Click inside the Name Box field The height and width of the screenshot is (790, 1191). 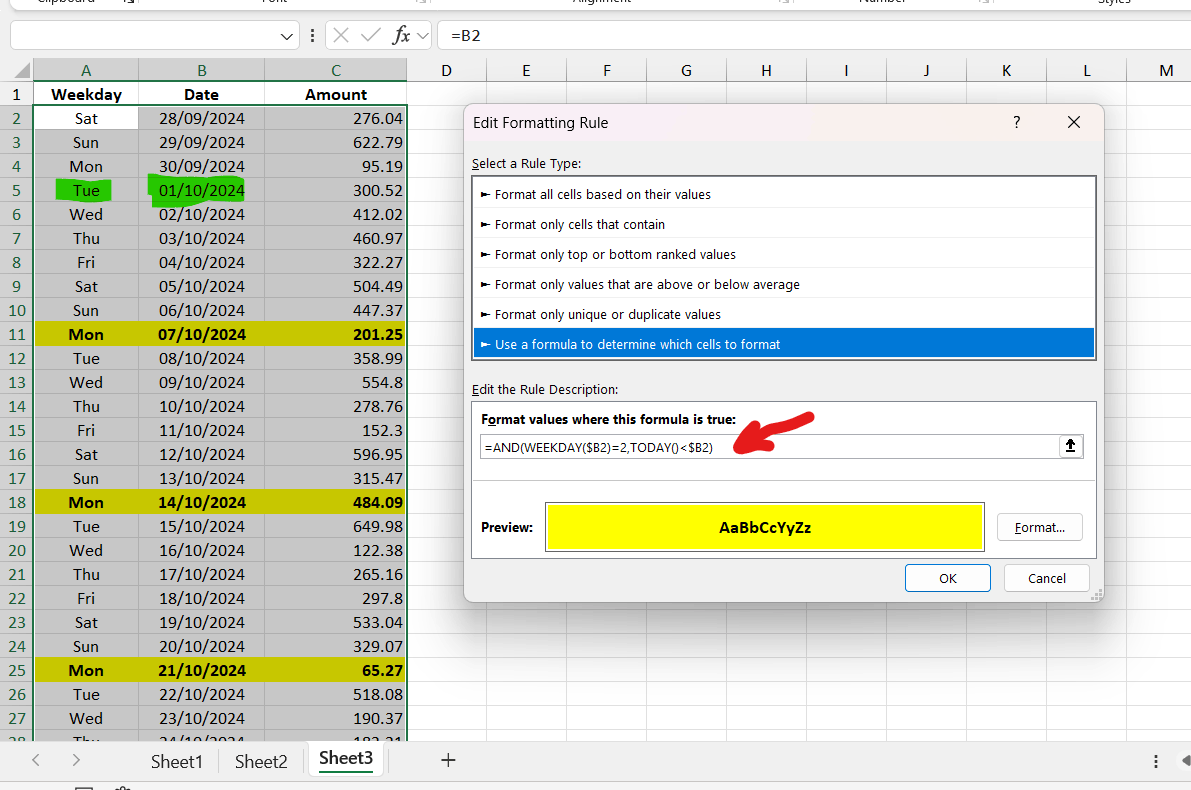144,36
